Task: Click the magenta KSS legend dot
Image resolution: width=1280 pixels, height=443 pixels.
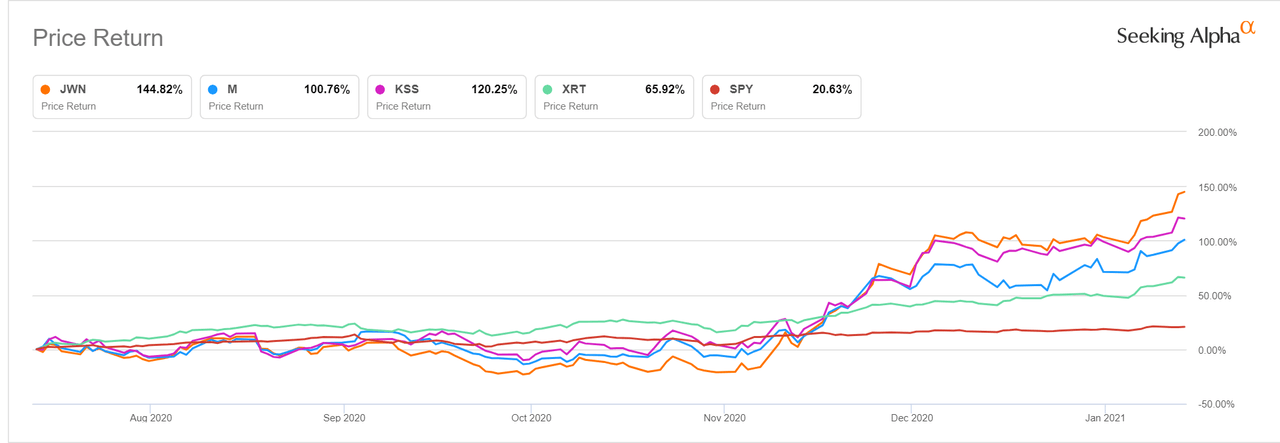Action: click(x=381, y=90)
